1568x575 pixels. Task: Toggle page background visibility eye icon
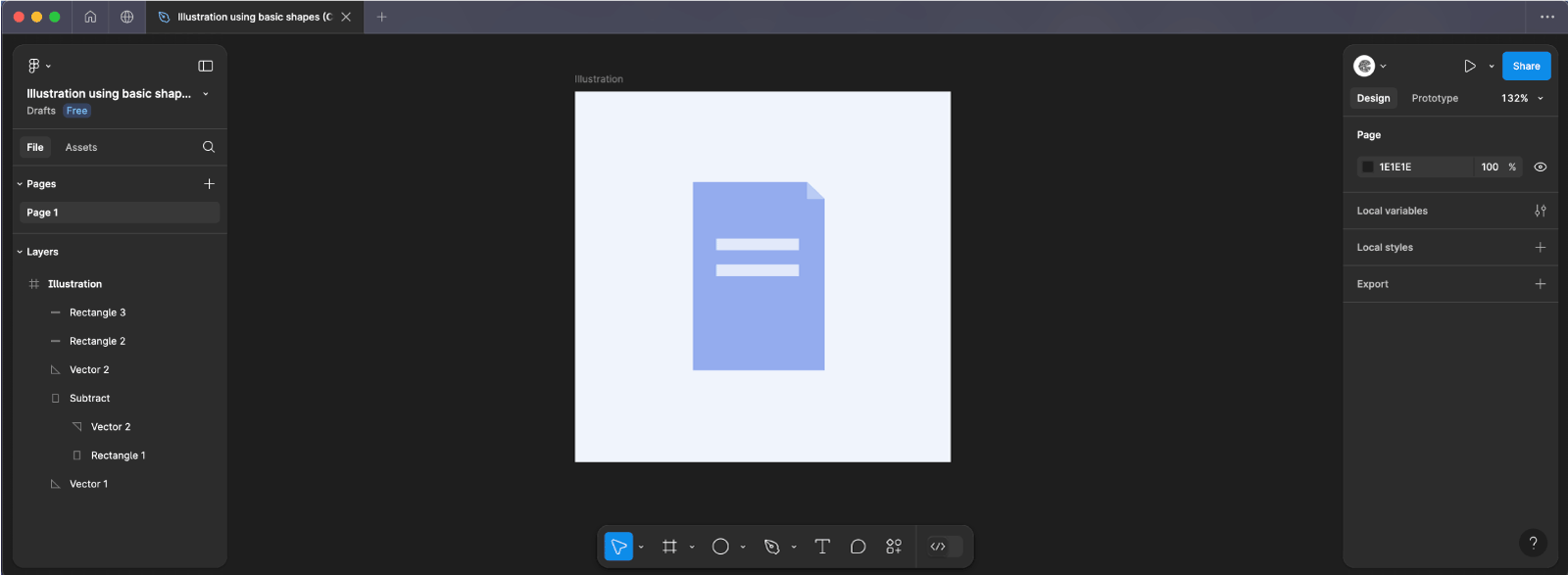click(x=1540, y=168)
